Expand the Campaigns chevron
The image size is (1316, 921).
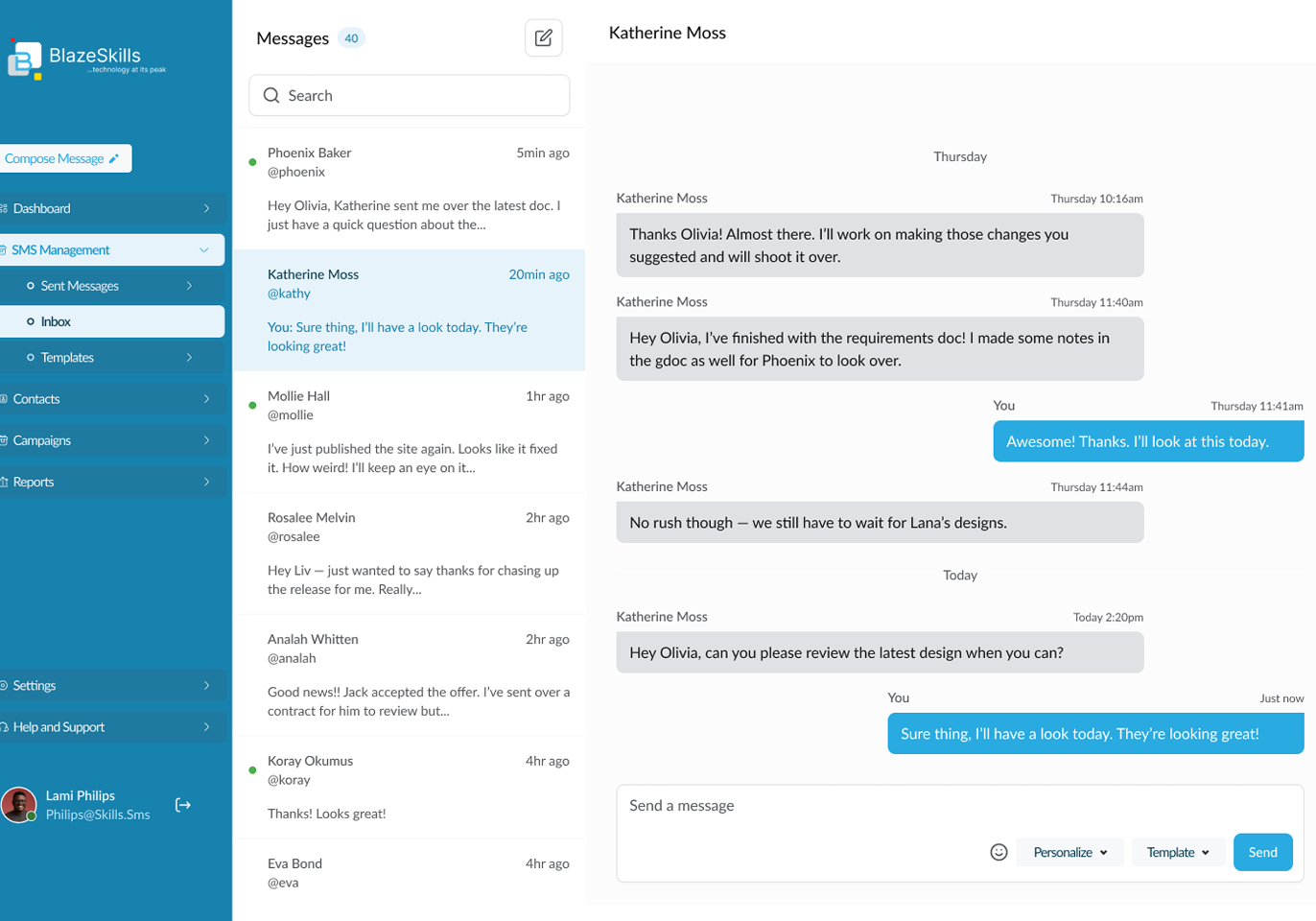[x=206, y=440]
